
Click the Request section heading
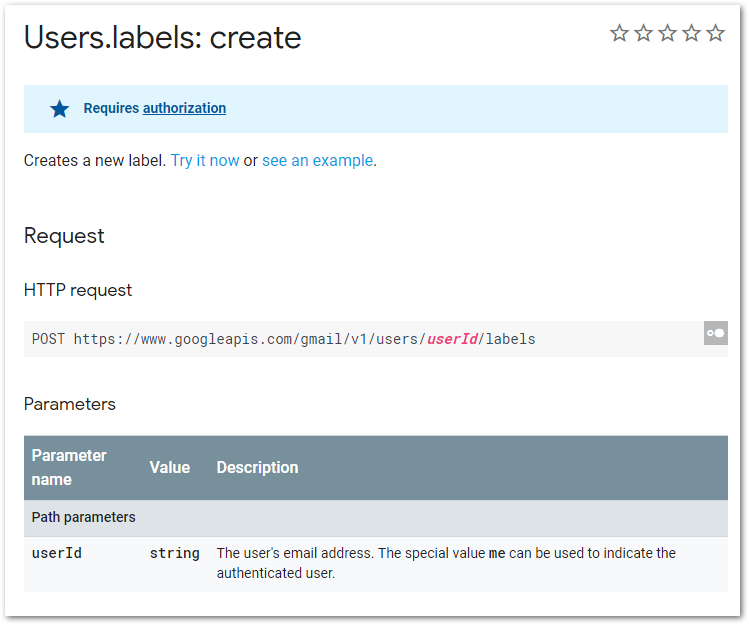[x=64, y=236]
